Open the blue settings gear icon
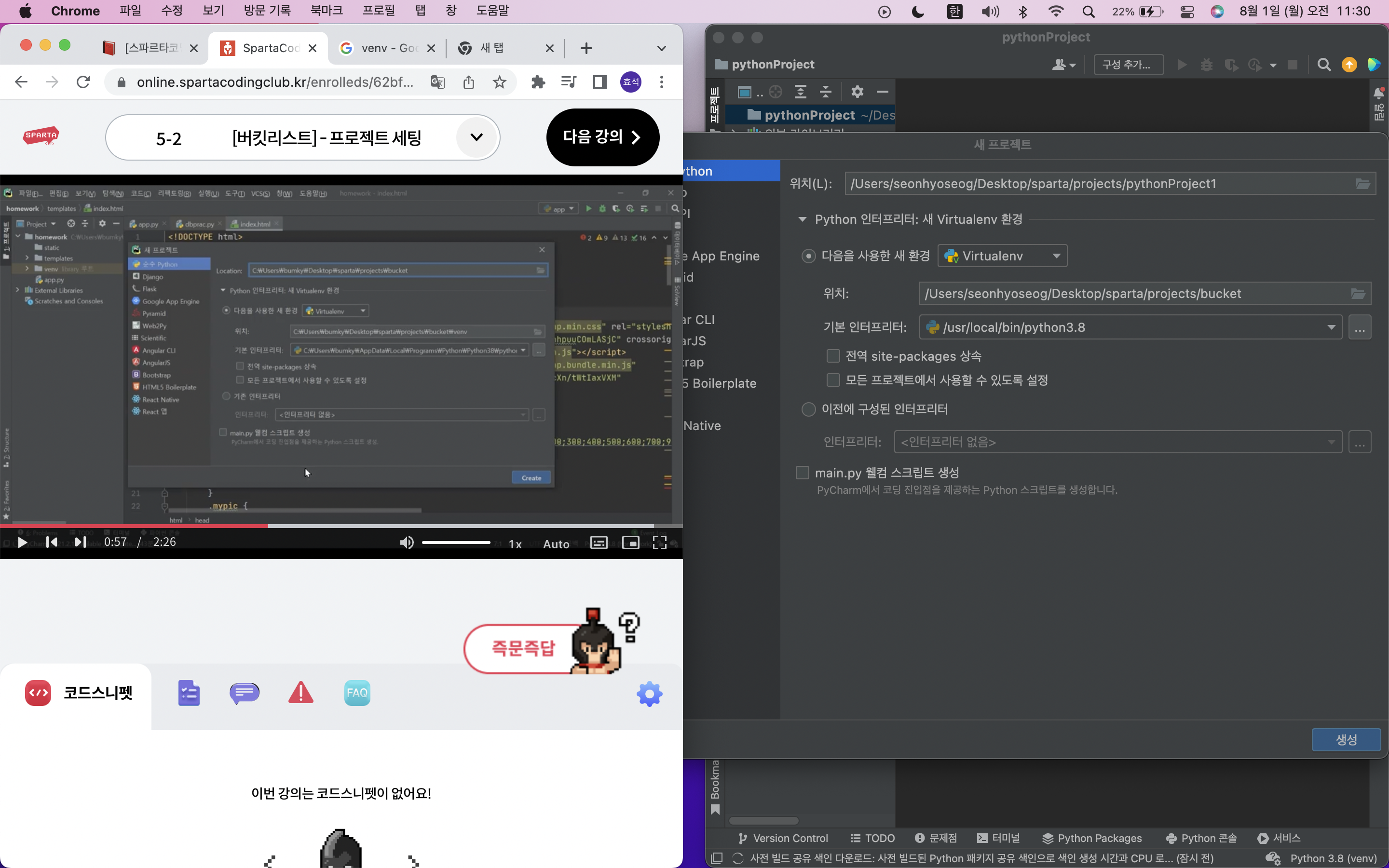The height and width of the screenshot is (868, 1389). point(650,694)
